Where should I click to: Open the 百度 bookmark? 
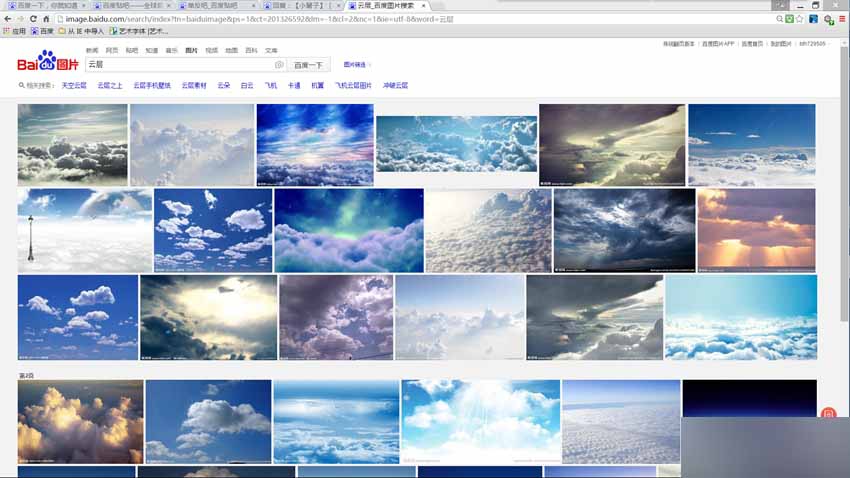[42, 31]
